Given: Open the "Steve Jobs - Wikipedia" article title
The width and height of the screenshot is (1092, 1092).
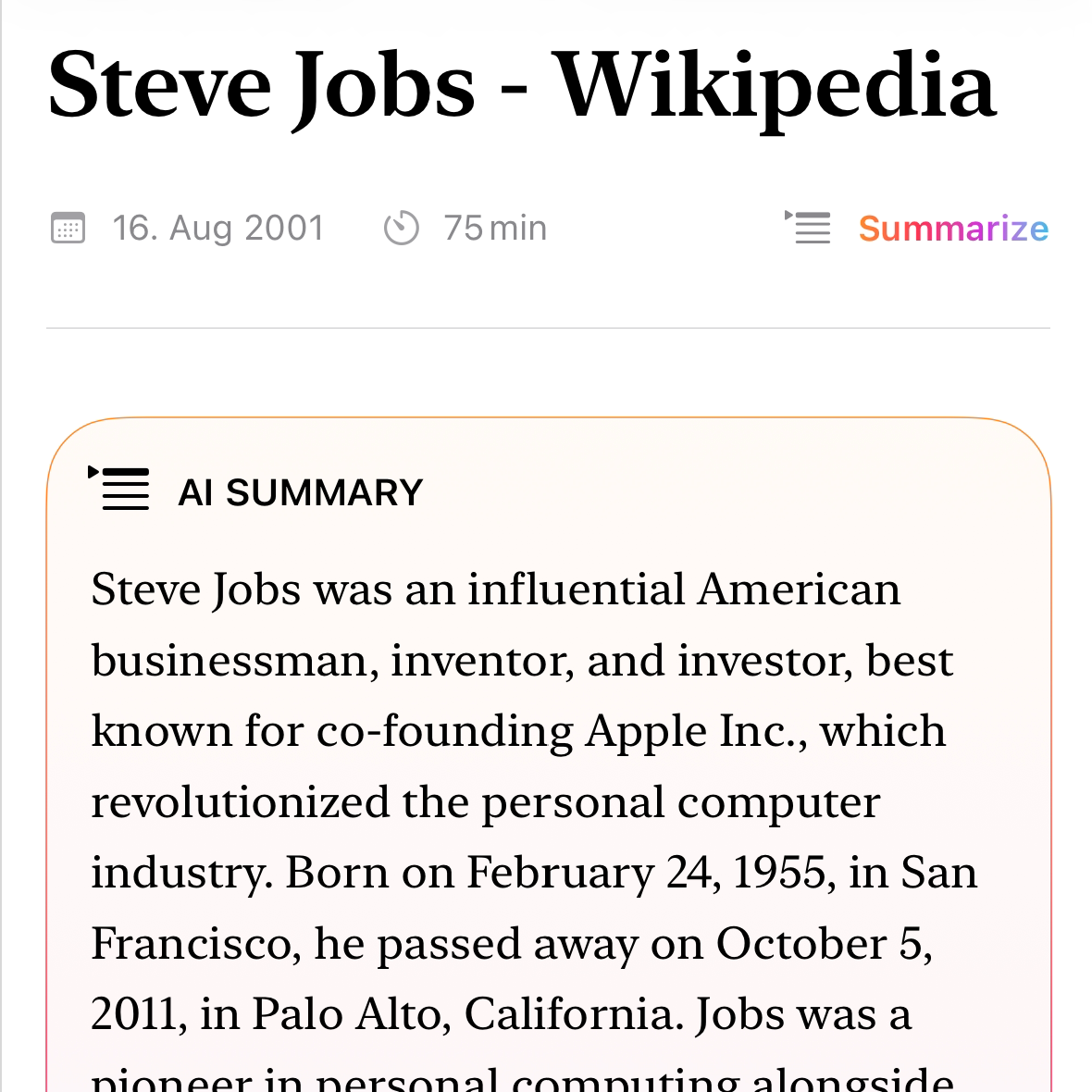Looking at the screenshot, I should point(522,86).
